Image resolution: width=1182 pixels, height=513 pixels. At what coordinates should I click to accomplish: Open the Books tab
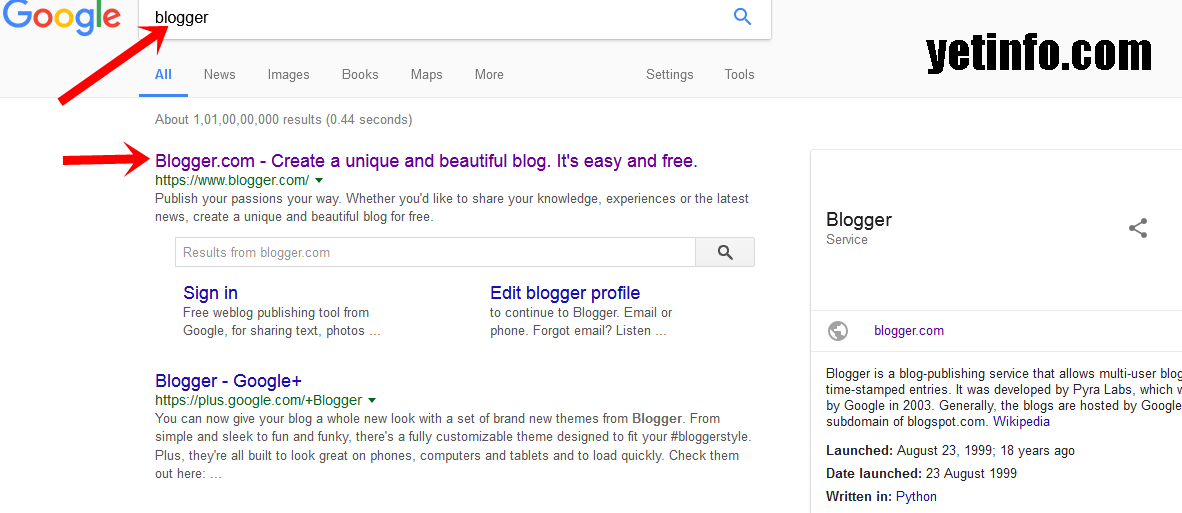[360, 74]
